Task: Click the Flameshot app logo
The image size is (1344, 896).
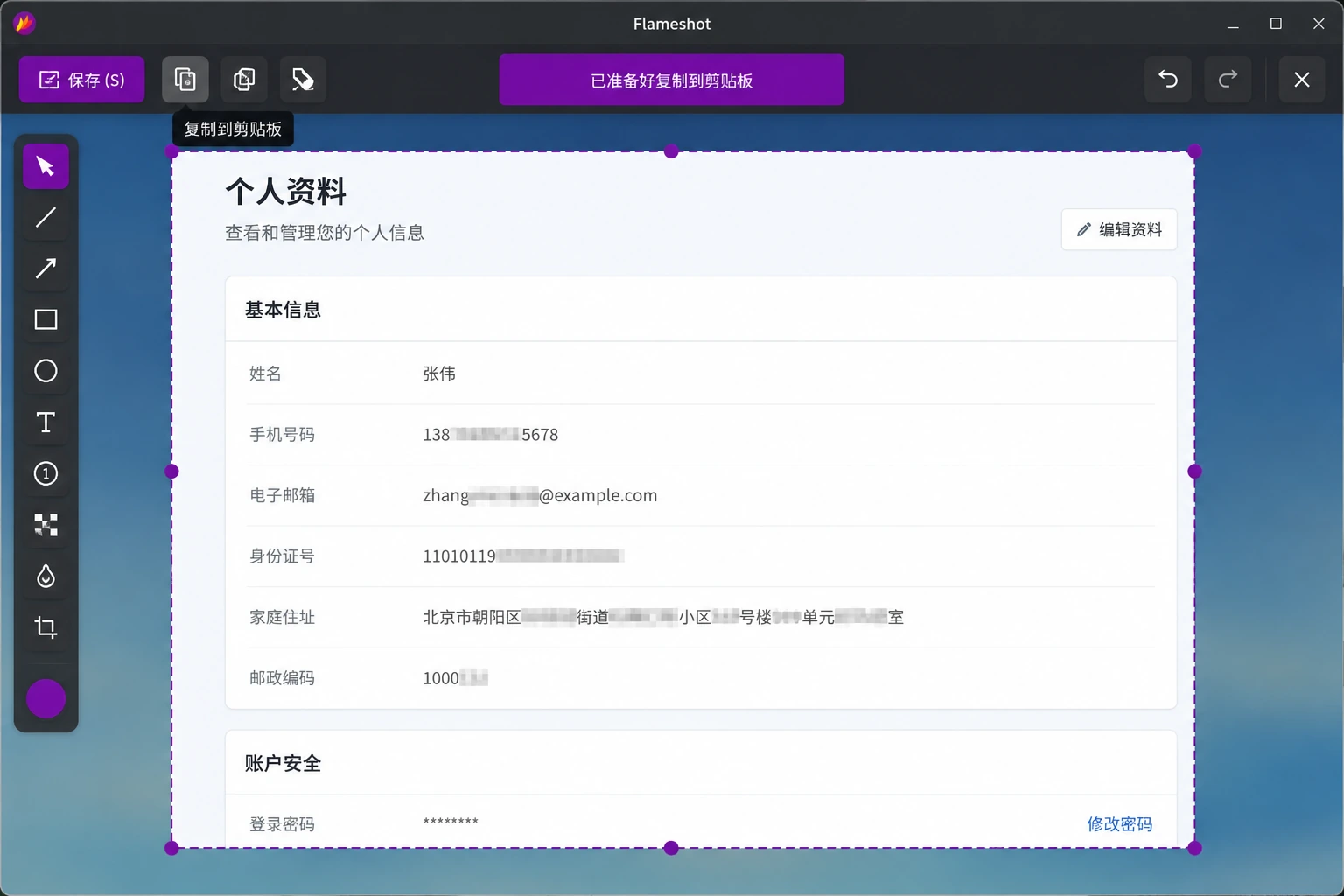Action: point(24,23)
